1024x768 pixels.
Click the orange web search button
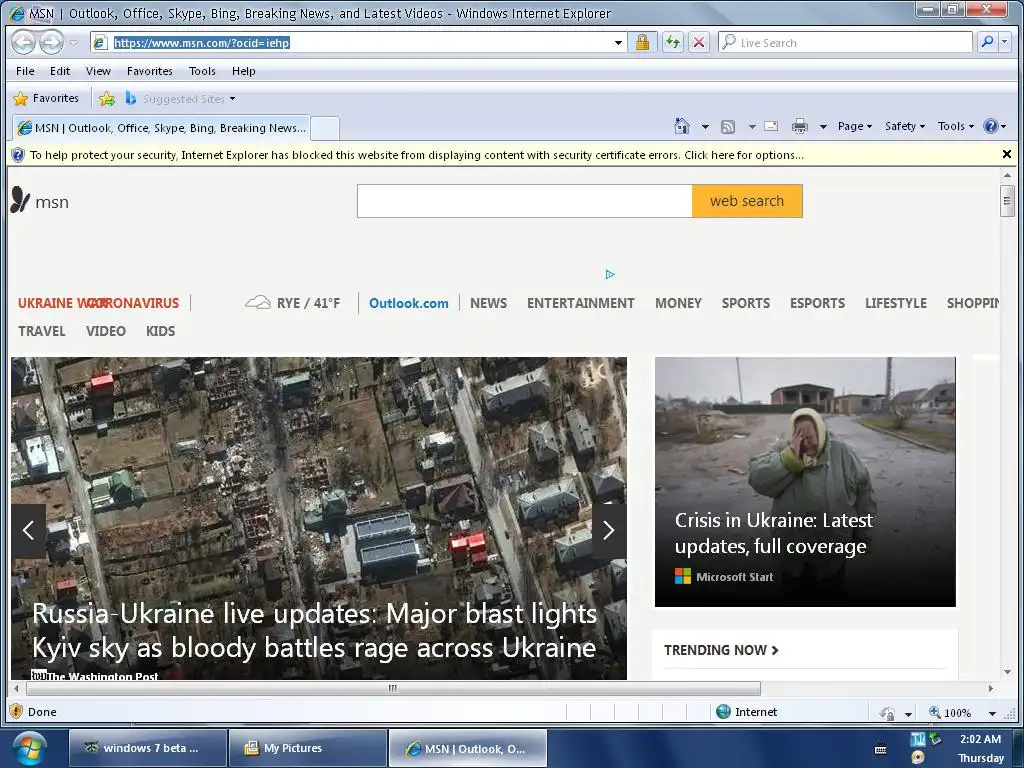[x=747, y=201]
